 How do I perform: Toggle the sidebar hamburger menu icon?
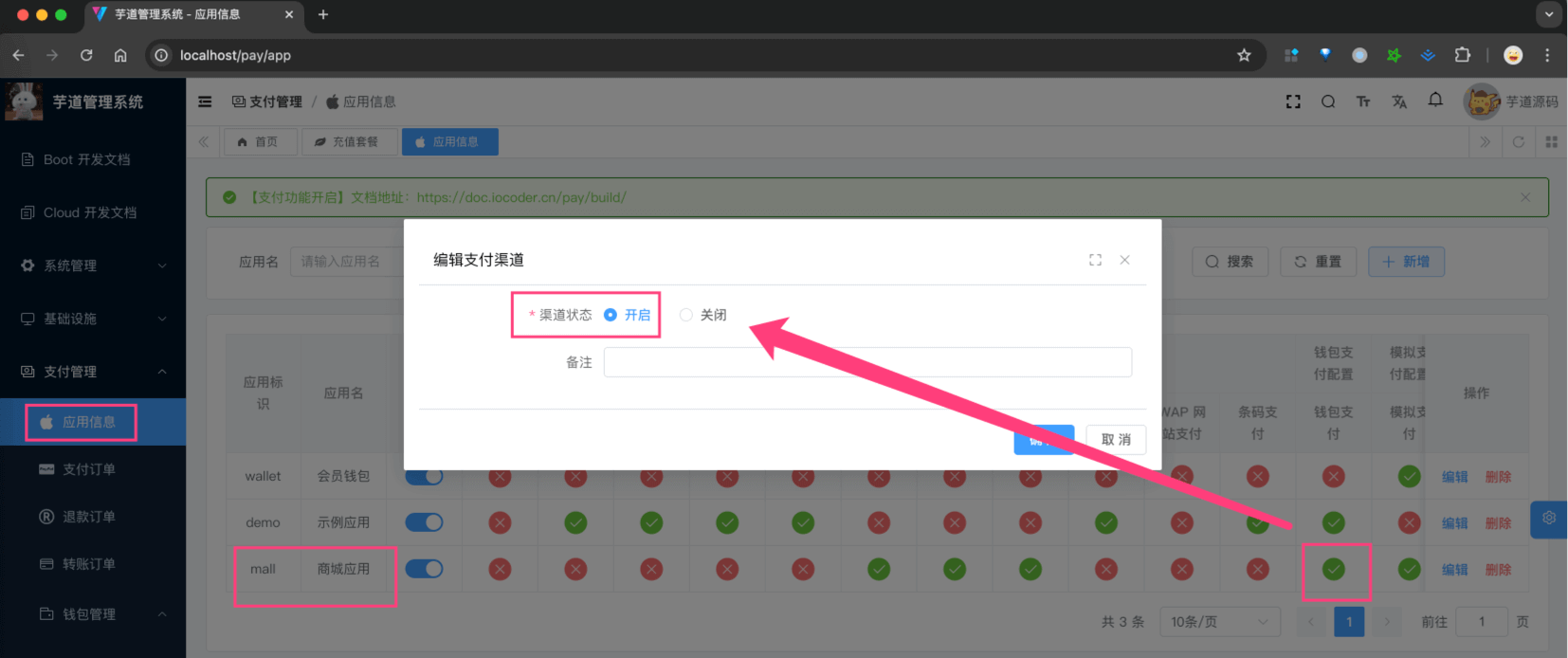[x=205, y=101]
